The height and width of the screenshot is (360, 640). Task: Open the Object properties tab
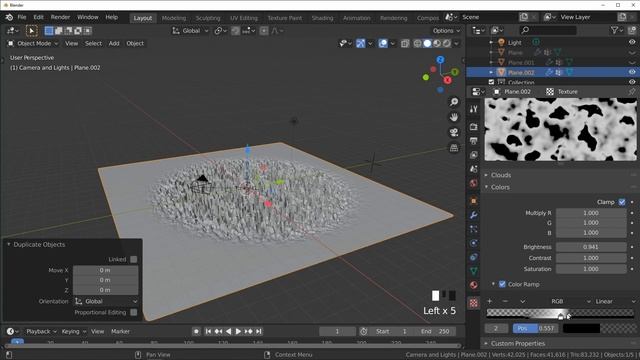pyautogui.click(x=473, y=201)
